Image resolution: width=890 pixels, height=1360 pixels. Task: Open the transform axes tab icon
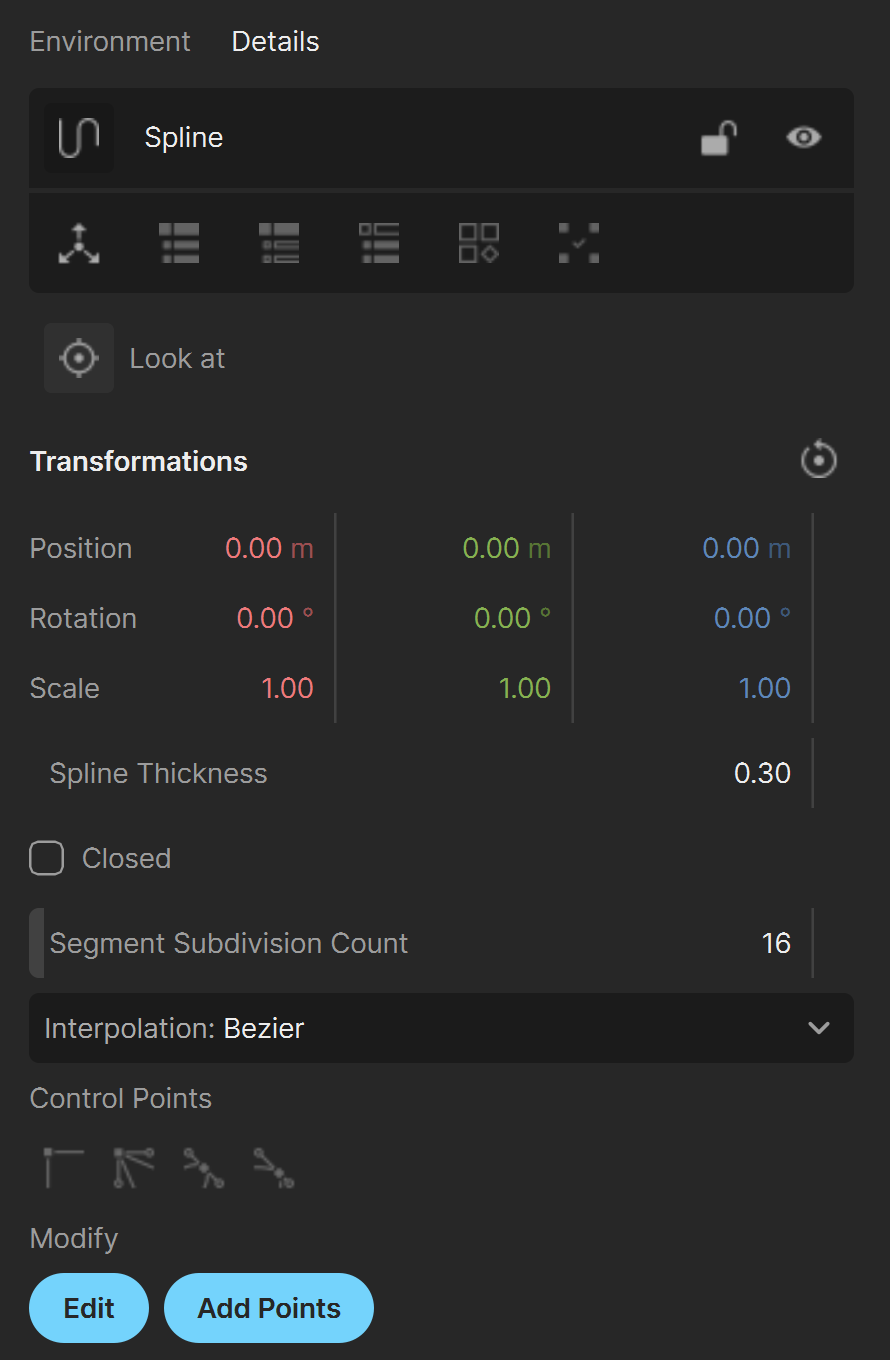[x=79, y=243]
